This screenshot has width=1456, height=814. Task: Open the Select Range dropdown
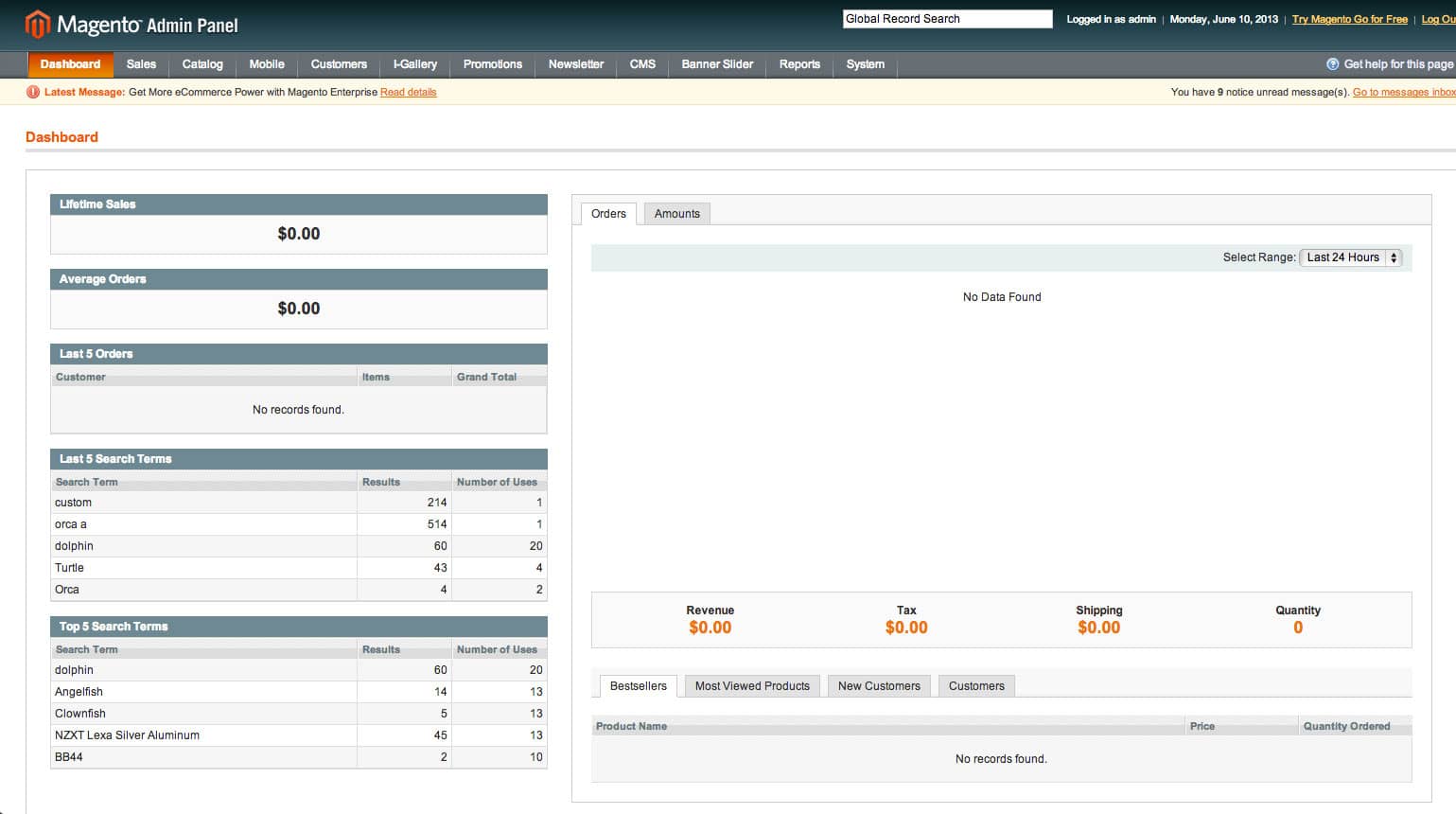point(1350,257)
